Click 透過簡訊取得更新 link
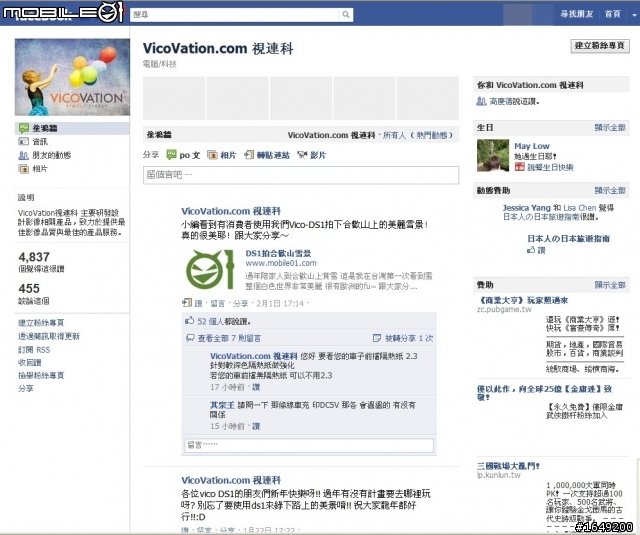Viewport: 640px width, 535px height. point(49,336)
